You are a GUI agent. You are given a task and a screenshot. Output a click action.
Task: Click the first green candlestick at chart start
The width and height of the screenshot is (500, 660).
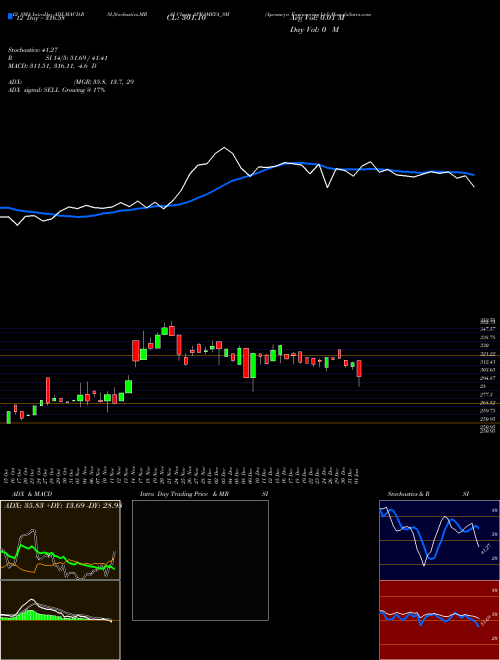click(x=9, y=417)
